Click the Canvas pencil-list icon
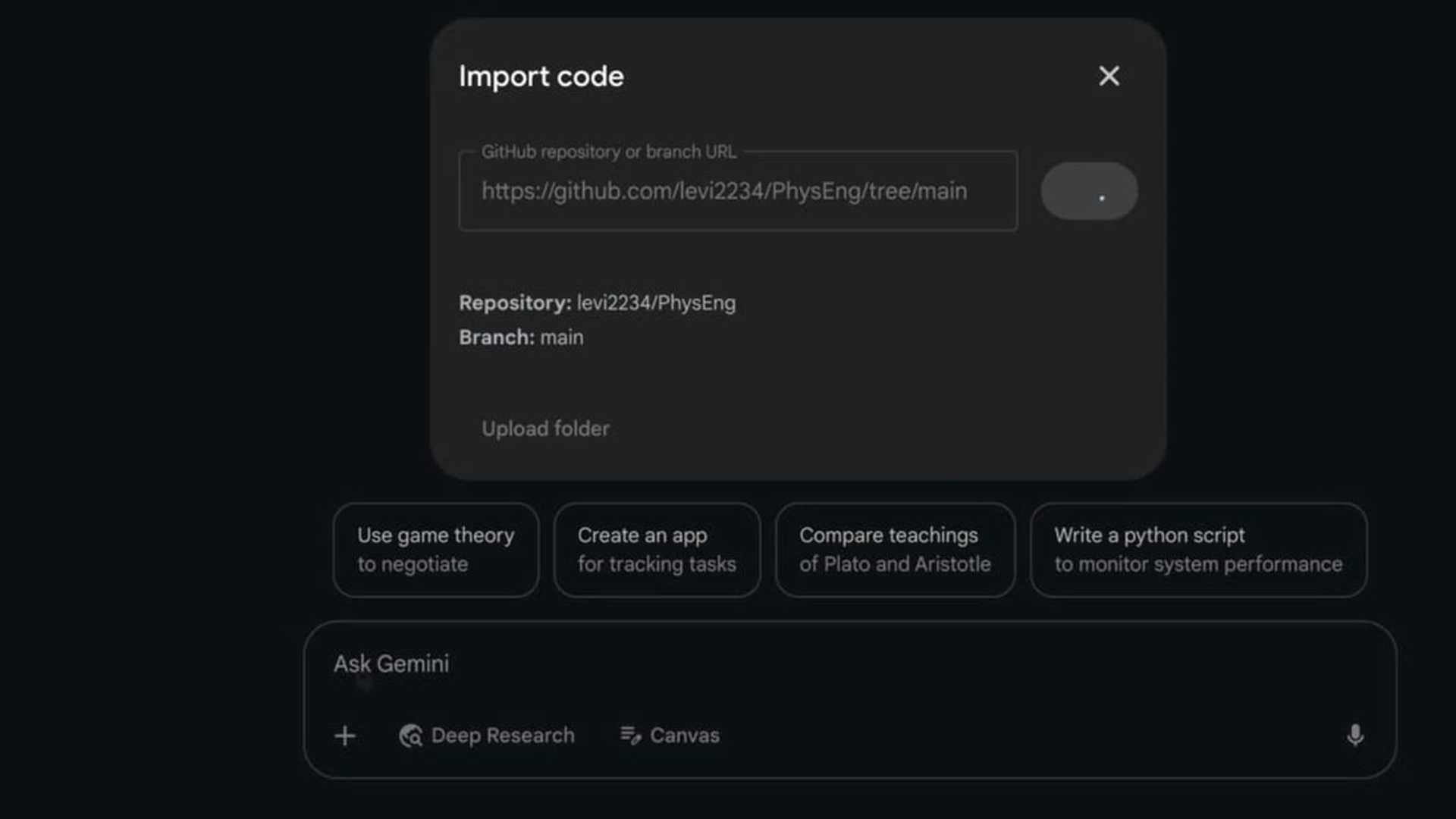Image resolution: width=1456 pixels, height=819 pixels. pos(629,735)
